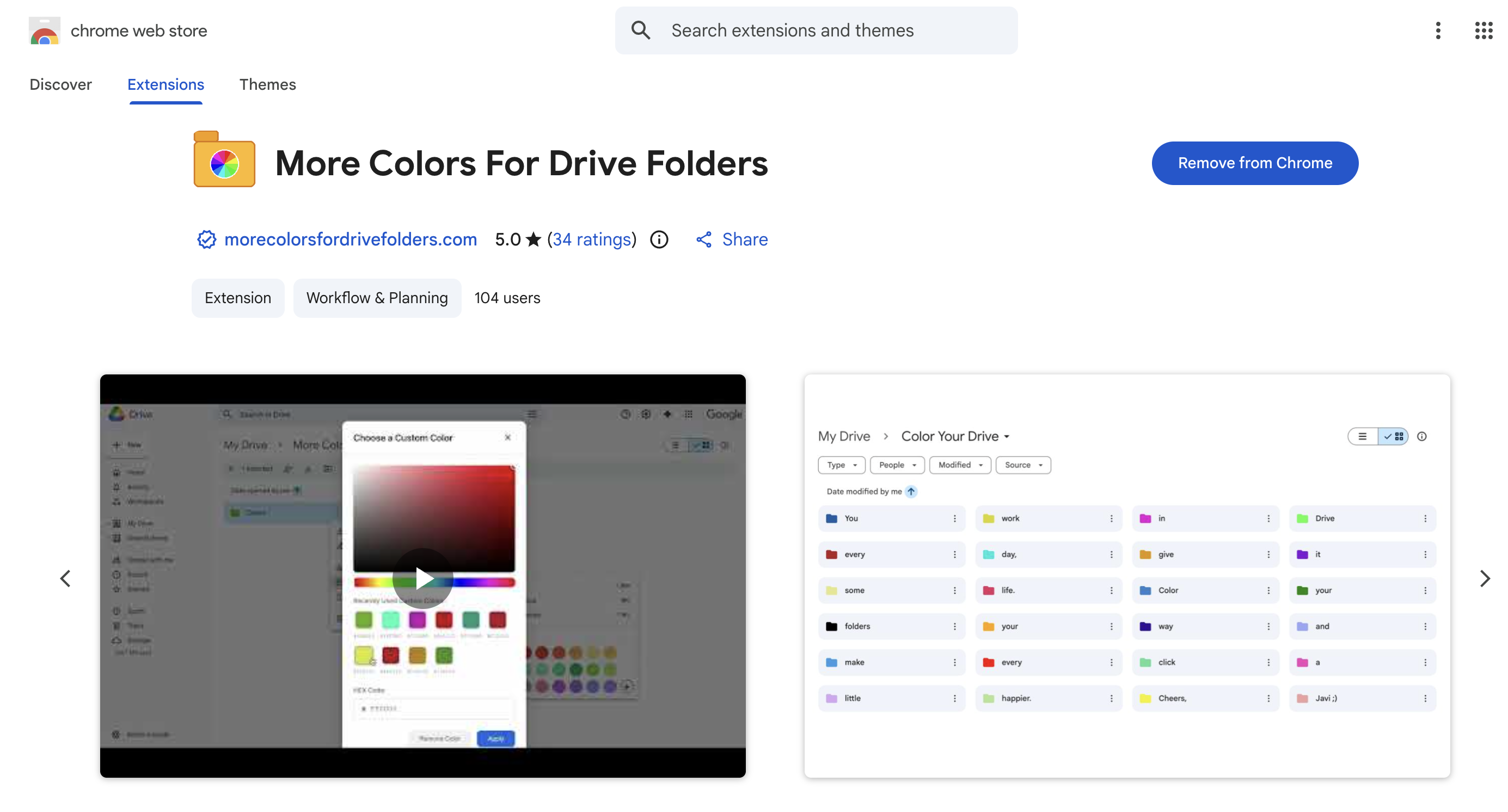
Task: Open morecolorsfordrivefolders.com link
Action: point(350,240)
